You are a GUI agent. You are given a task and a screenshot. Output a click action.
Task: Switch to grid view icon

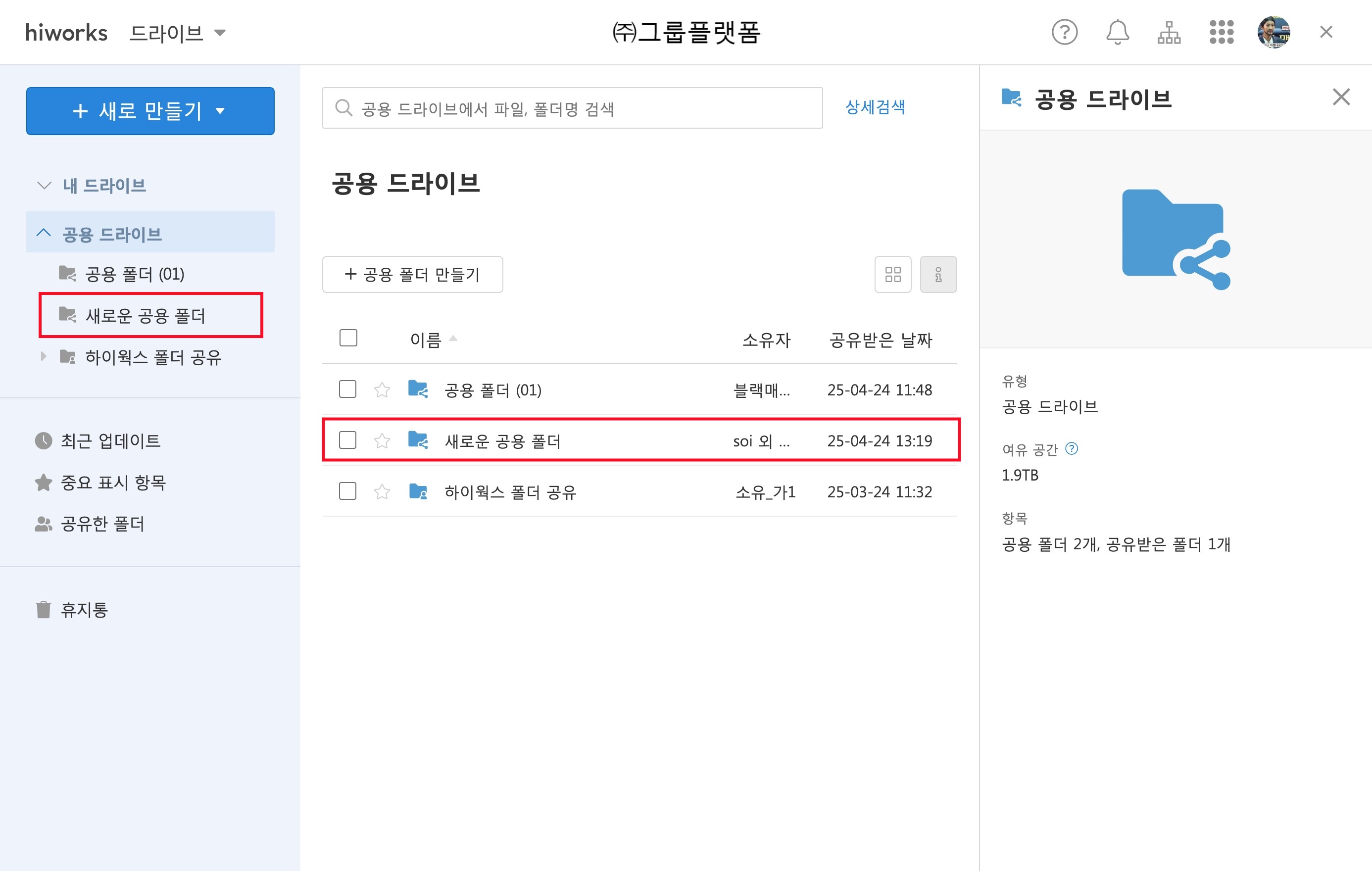(892, 275)
